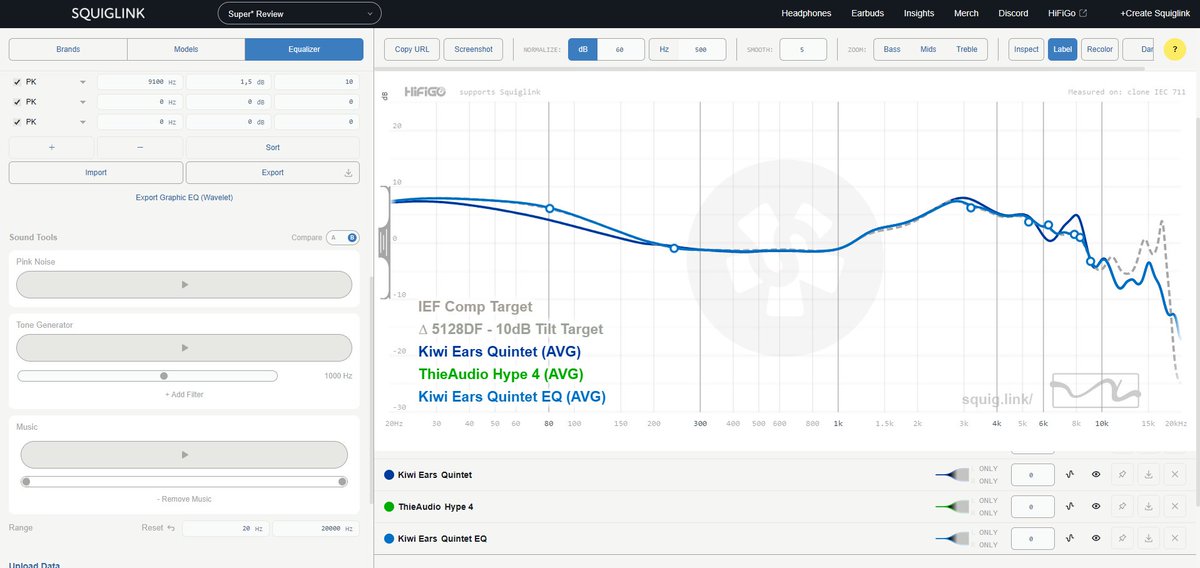
Task: Click the squig.link wave logo on graph
Action: (1095, 390)
